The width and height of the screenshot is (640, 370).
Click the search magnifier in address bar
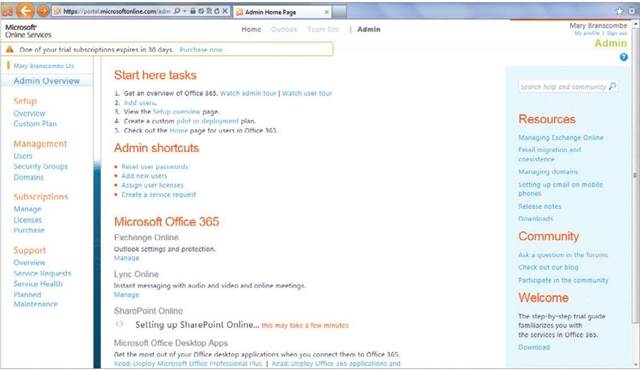(x=177, y=11)
